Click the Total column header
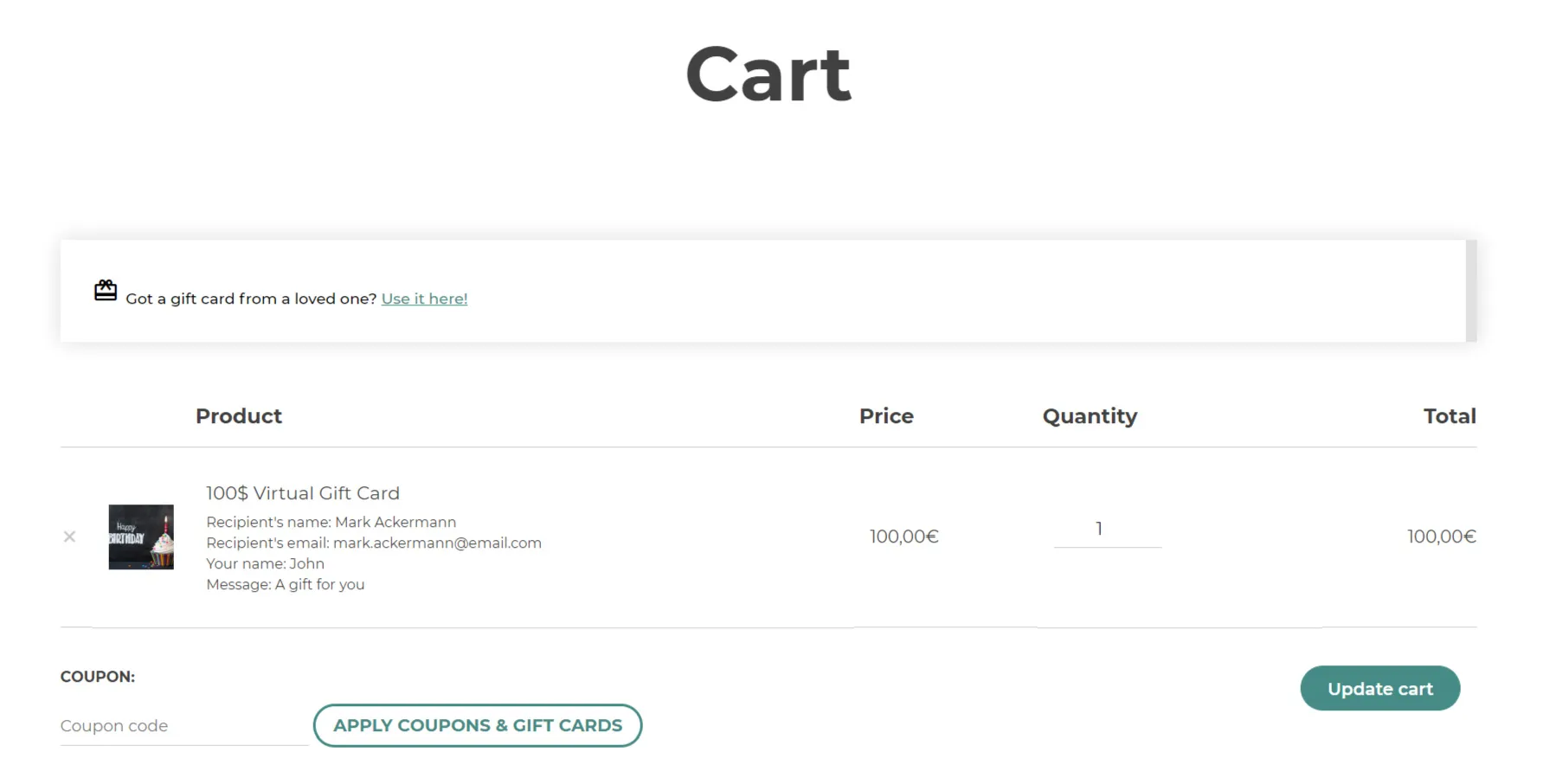The image size is (1543, 784). click(x=1450, y=416)
